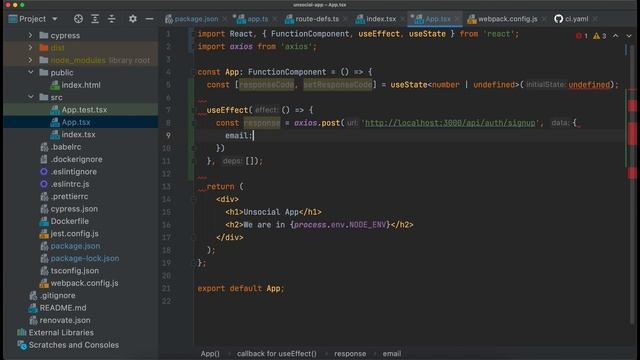Click the Collapse All toolbar icon
The image size is (640, 360).
[111, 19]
